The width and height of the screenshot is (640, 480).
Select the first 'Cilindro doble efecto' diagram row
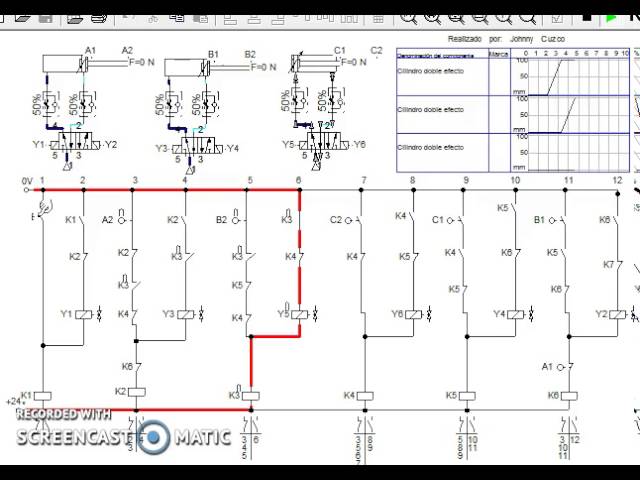[x=513, y=77]
